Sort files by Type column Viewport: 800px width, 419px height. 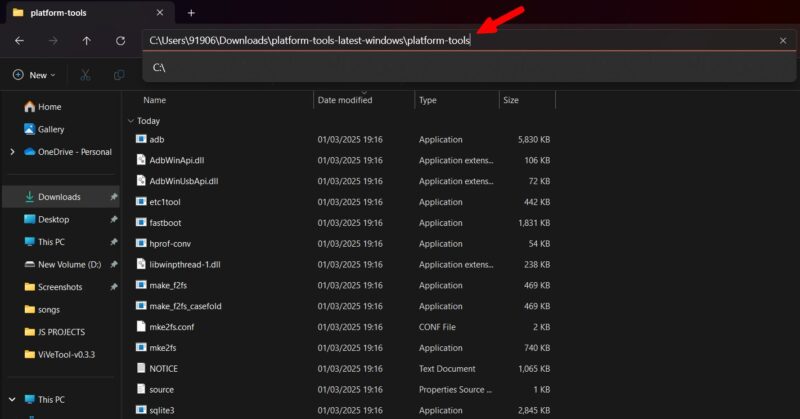click(x=428, y=100)
